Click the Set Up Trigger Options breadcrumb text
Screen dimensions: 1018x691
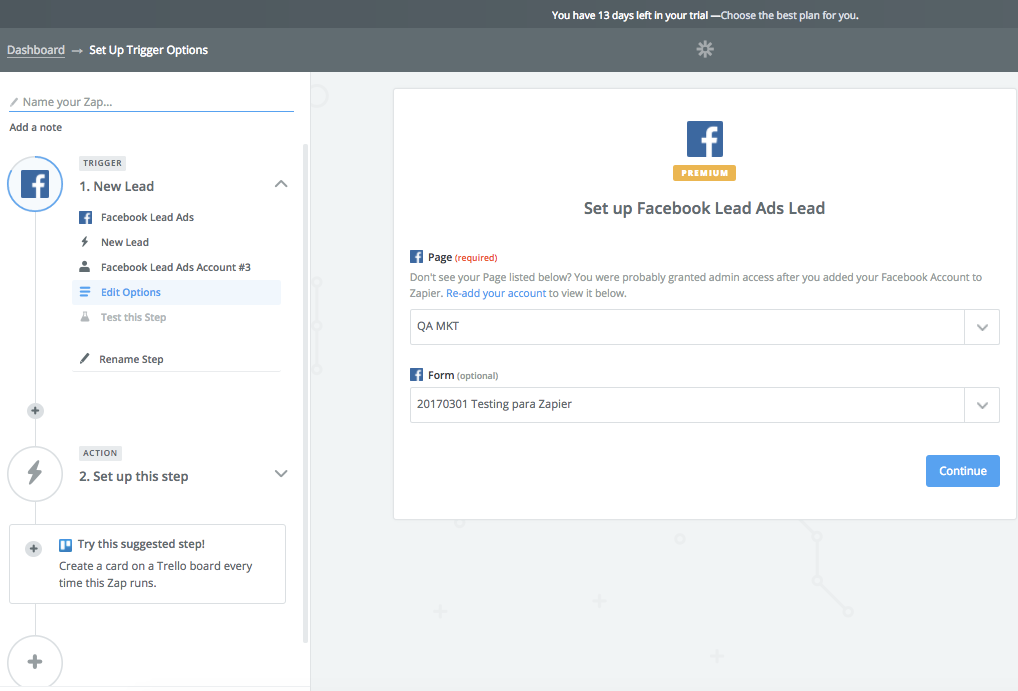(x=149, y=50)
